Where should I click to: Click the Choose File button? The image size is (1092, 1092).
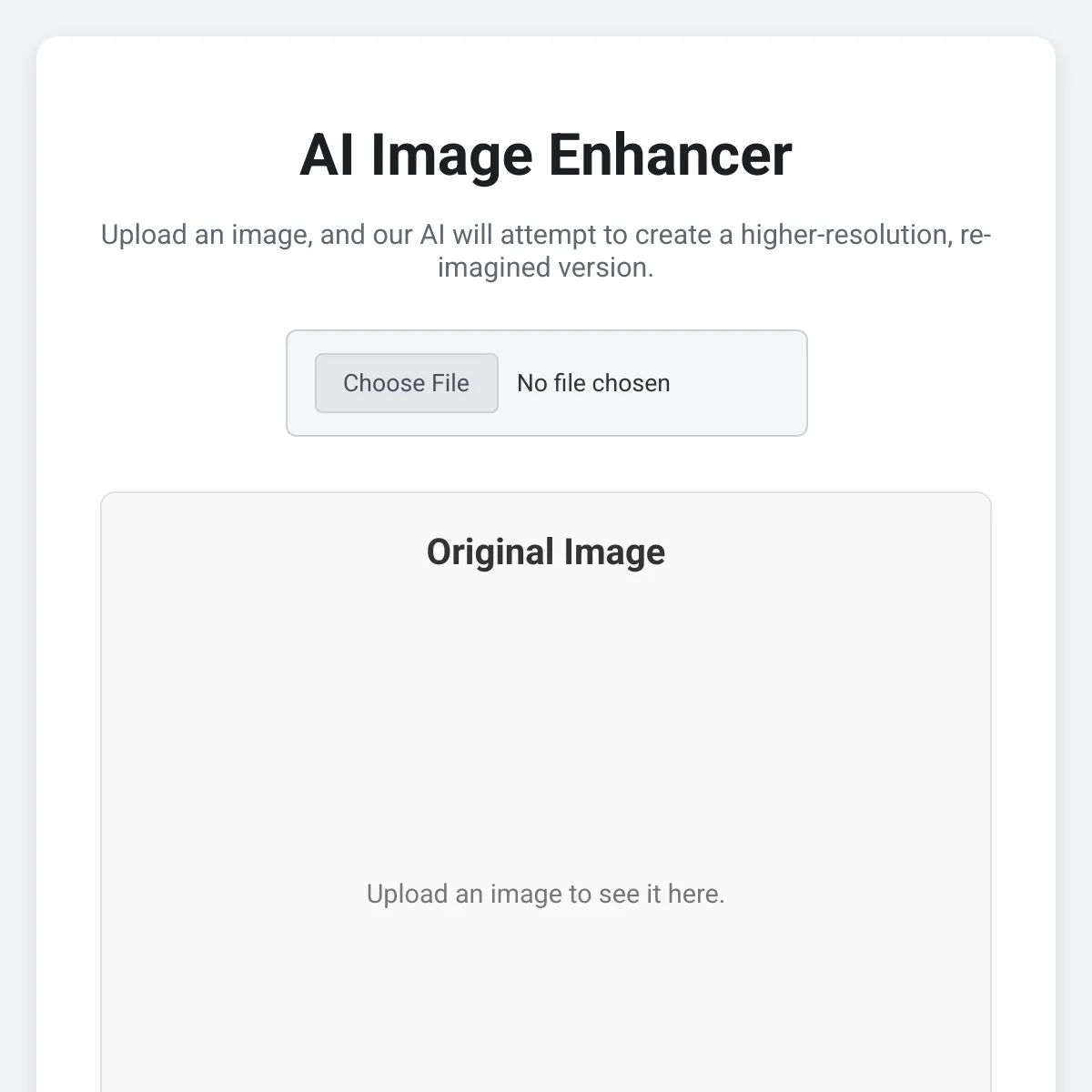406,383
